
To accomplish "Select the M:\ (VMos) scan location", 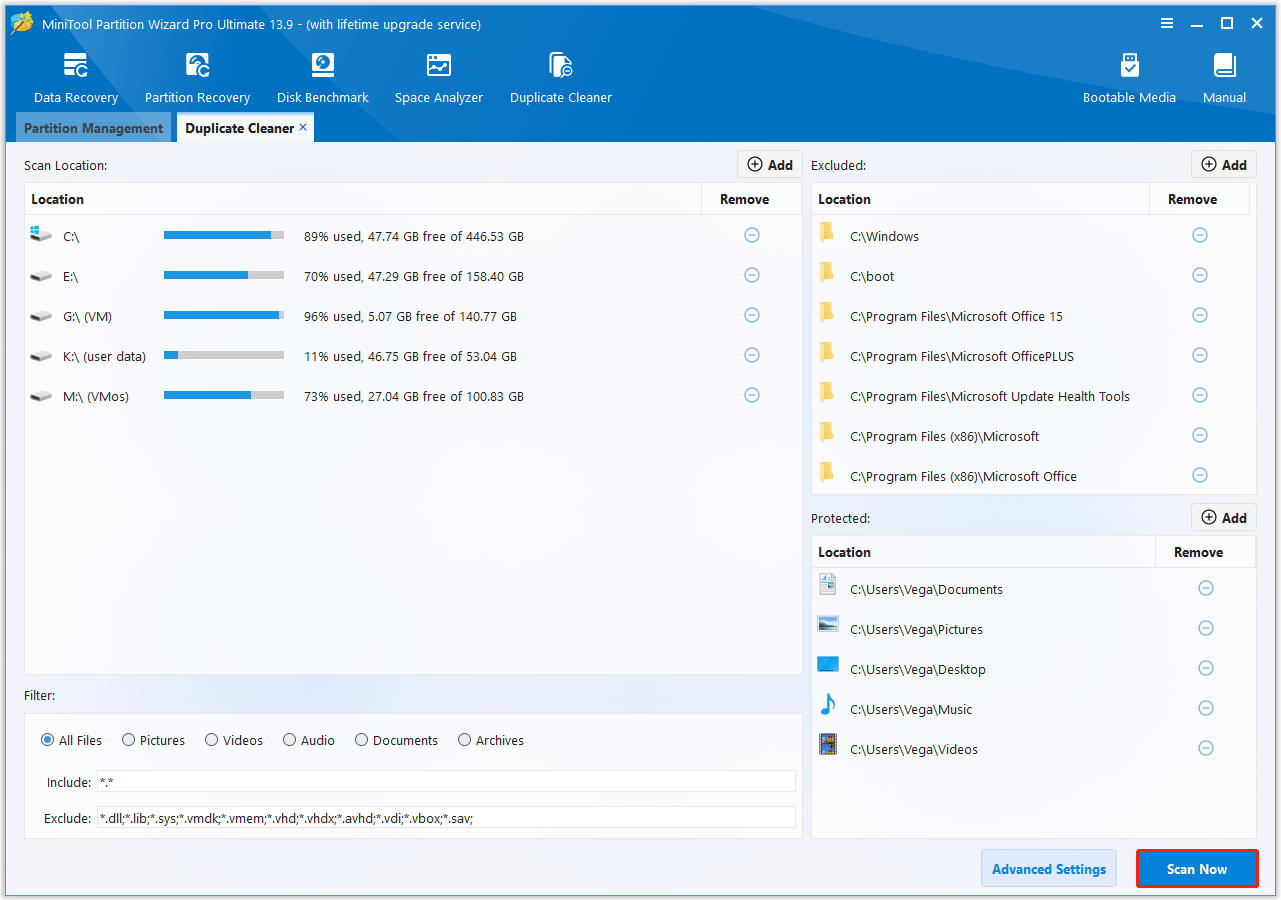I will tap(413, 396).
